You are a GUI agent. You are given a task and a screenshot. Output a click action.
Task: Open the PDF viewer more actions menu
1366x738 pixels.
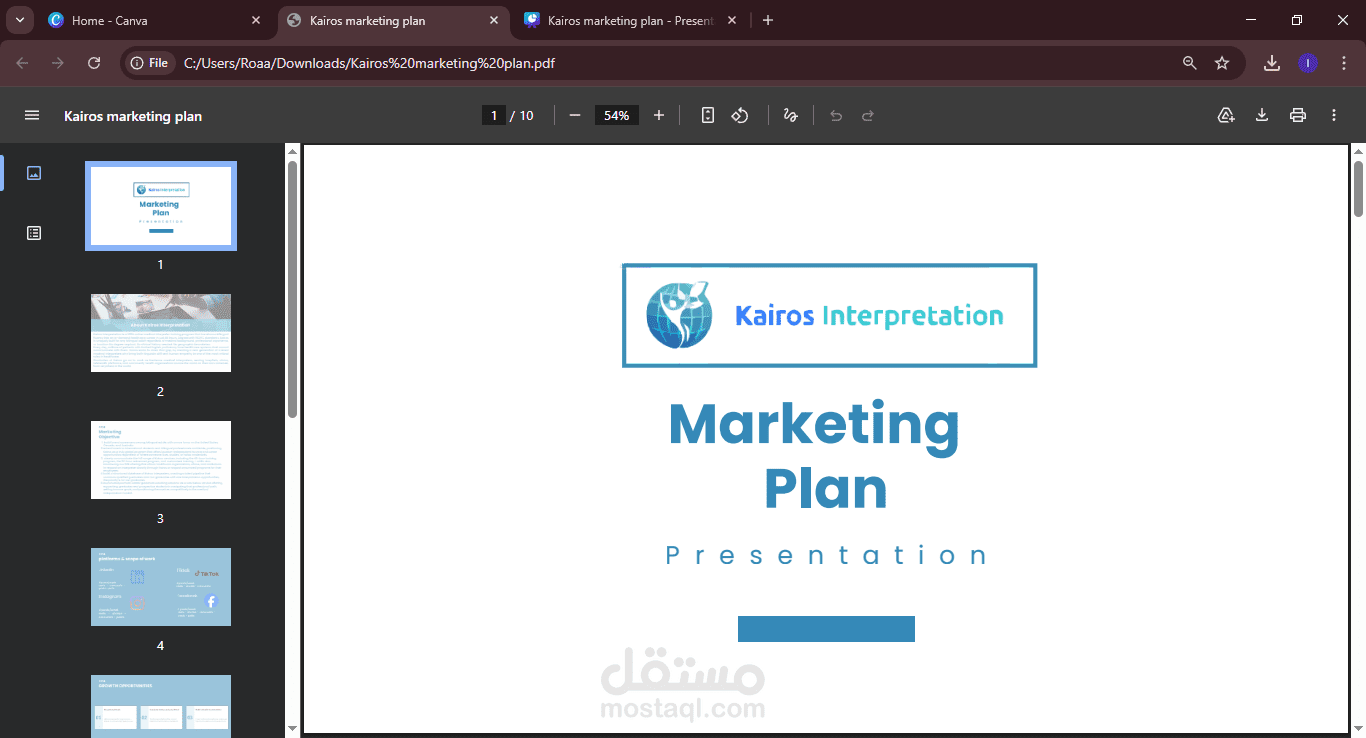click(1334, 116)
